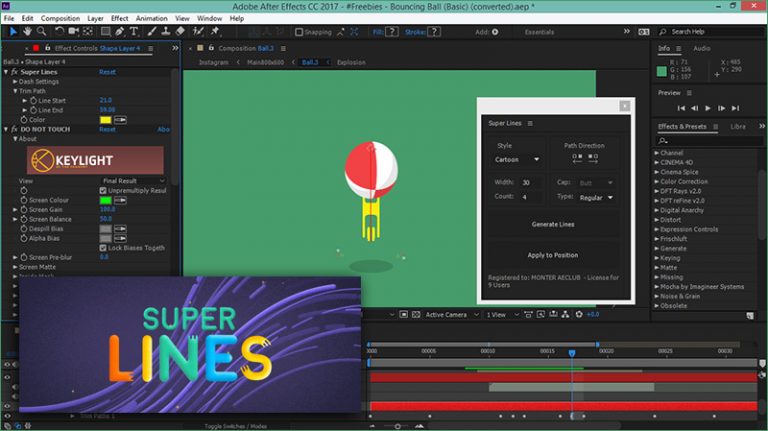Click the Play button in Preview panel
This screenshot has width=768, height=431.
click(708, 108)
